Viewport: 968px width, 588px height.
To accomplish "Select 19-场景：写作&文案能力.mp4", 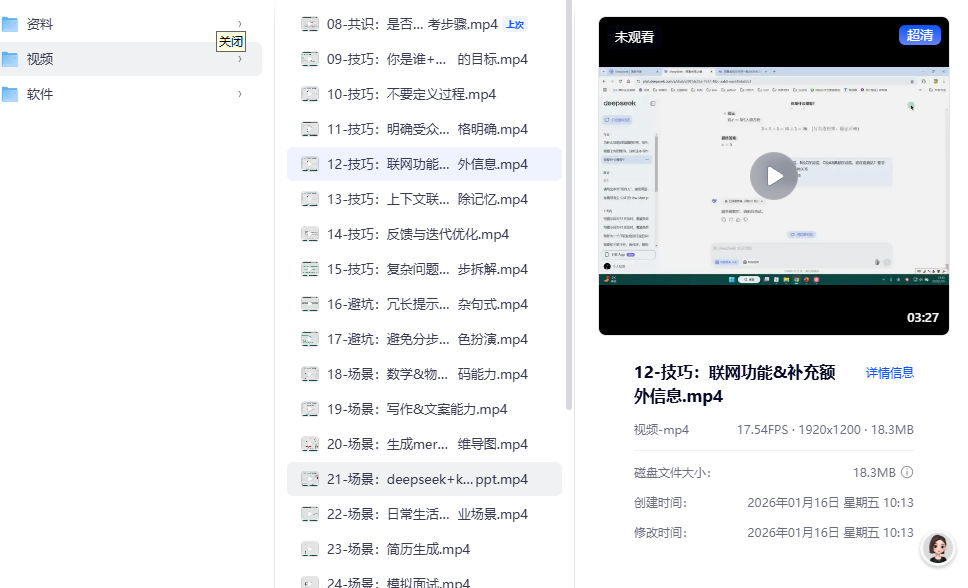I will [x=417, y=409].
